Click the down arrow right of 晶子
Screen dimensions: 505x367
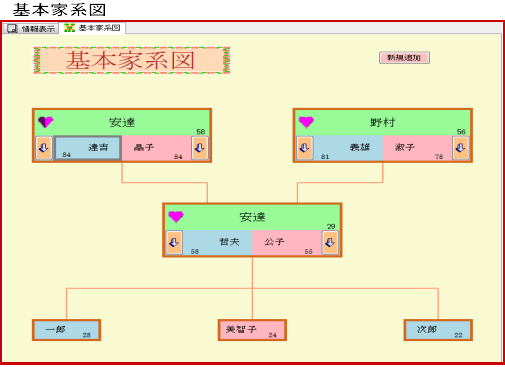pyautogui.click(x=200, y=148)
